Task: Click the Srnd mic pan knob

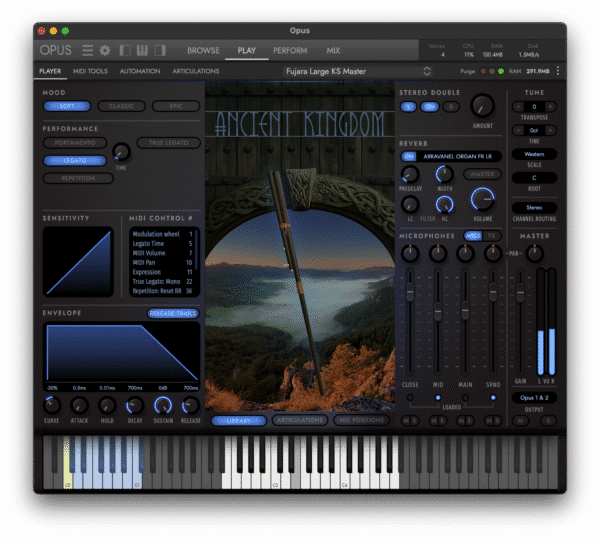Action: tap(493, 253)
